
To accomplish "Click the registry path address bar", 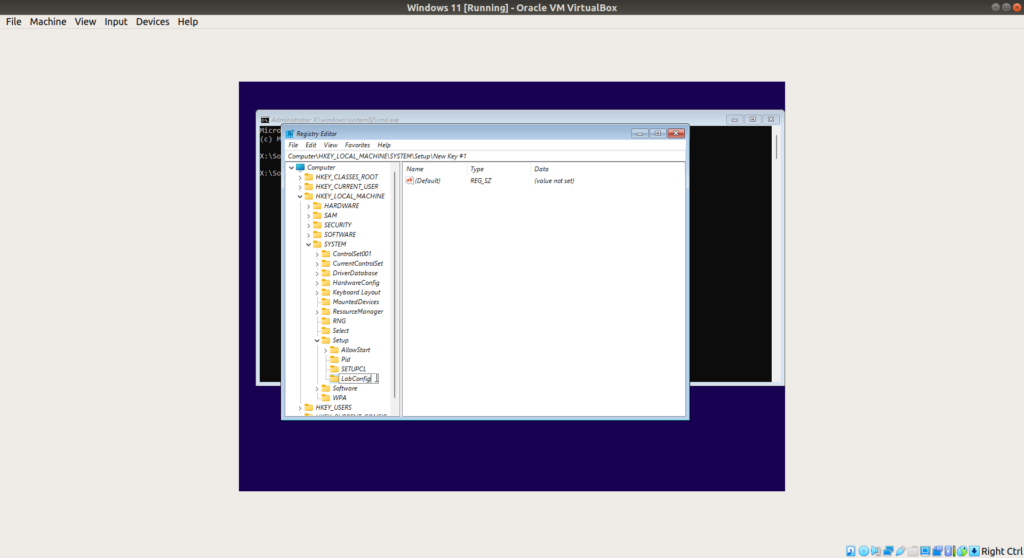I will click(485, 156).
